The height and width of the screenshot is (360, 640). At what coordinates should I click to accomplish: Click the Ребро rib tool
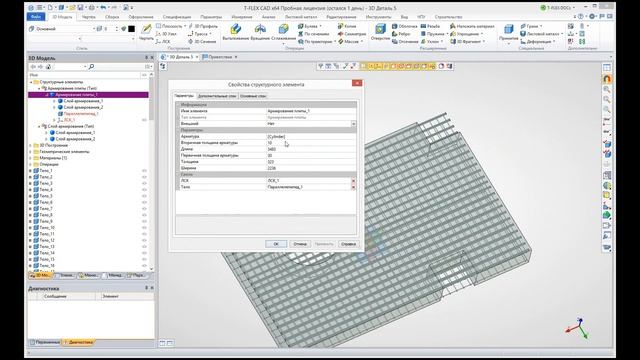pyautogui.click(x=401, y=34)
